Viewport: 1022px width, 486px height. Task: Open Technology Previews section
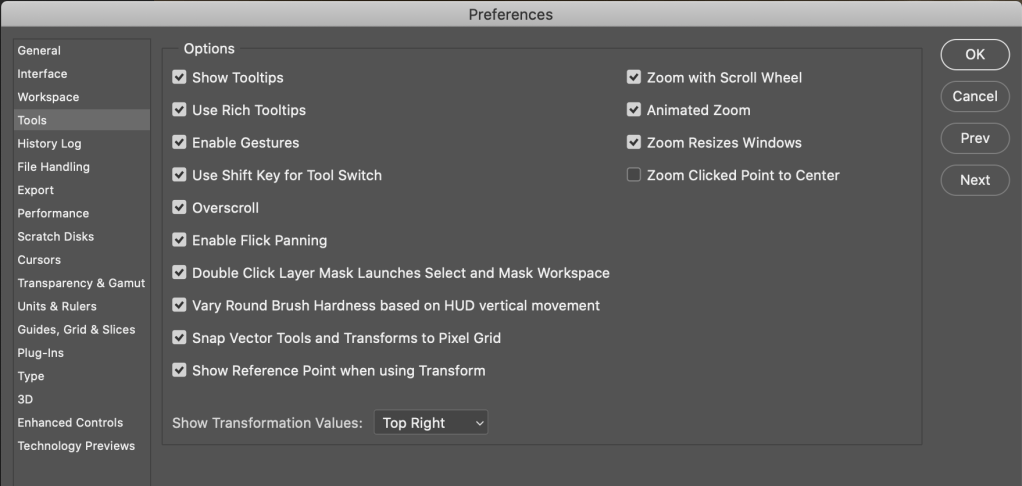(x=76, y=446)
